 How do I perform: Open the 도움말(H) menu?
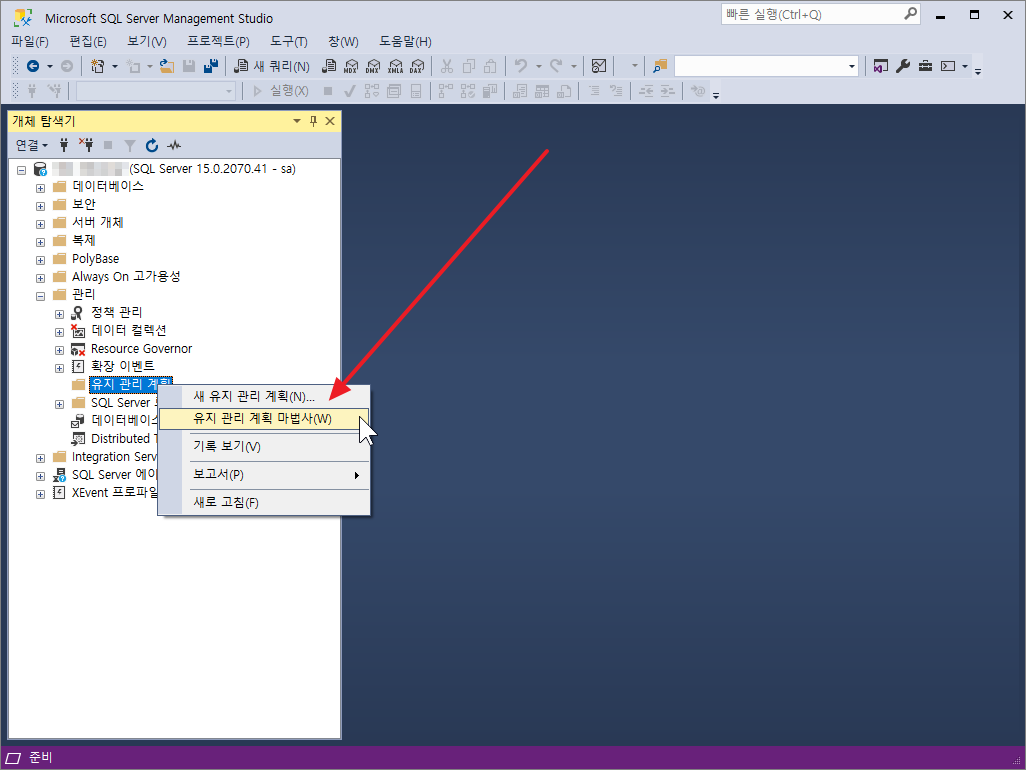405,42
